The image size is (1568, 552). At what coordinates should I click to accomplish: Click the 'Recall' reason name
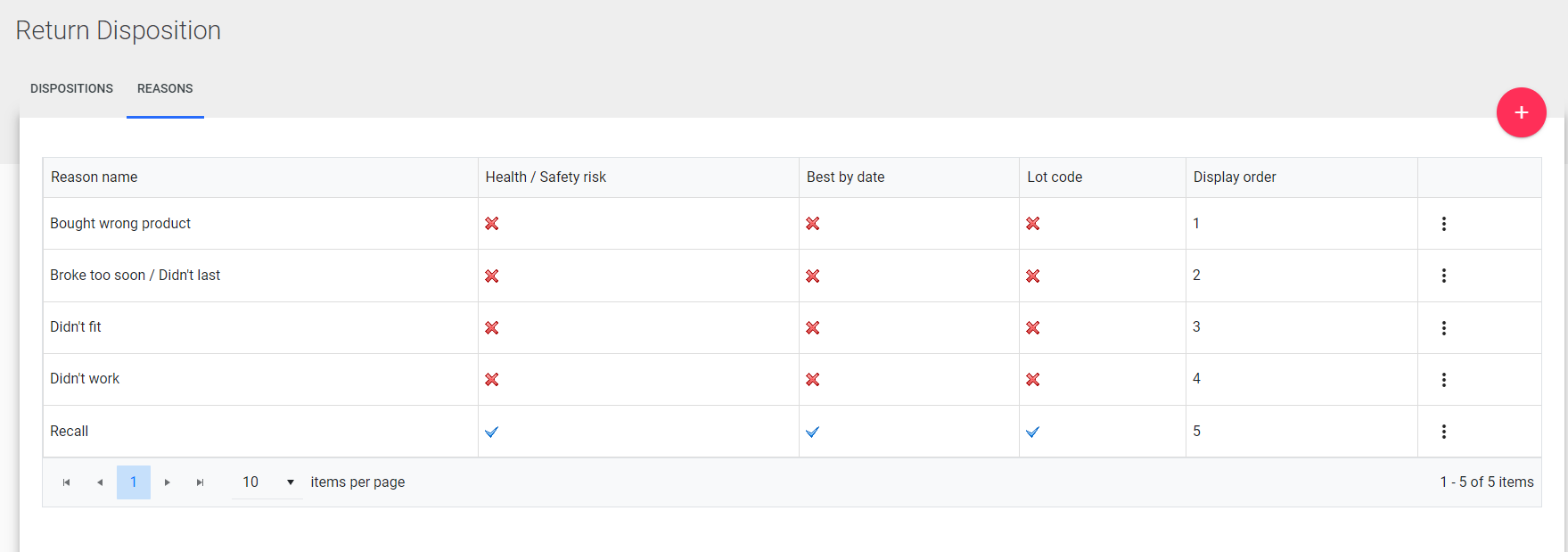69,432
